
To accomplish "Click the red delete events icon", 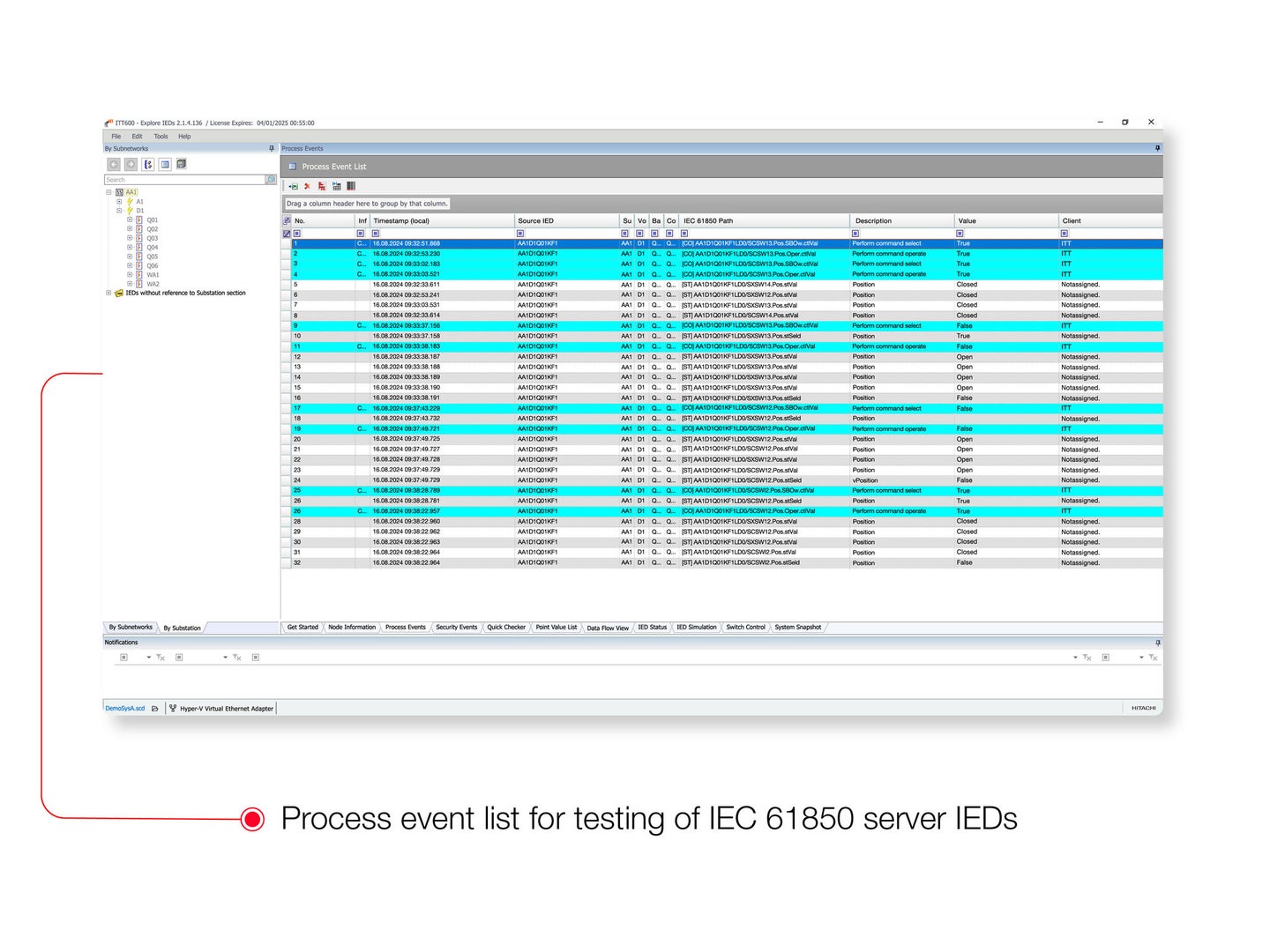I will 307,186.
